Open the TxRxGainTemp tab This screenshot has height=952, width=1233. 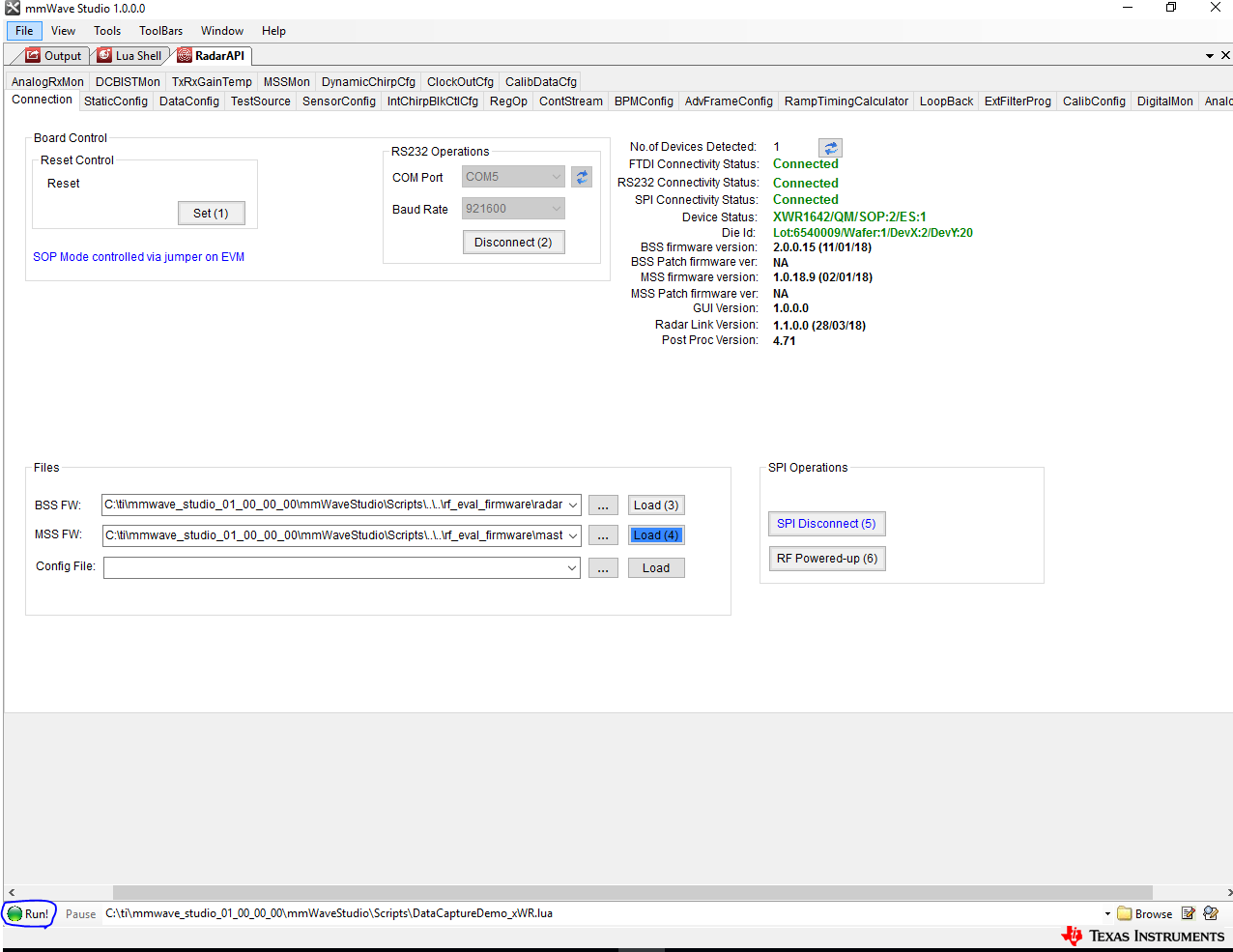pos(212,82)
